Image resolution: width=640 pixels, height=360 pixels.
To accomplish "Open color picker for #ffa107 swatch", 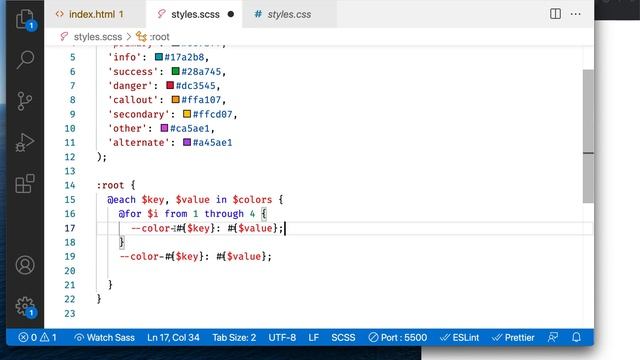I will coord(176,100).
